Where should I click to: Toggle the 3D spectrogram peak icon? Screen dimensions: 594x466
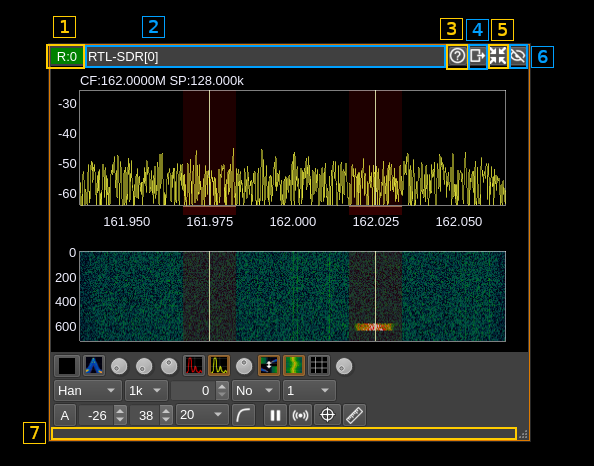pos(94,366)
